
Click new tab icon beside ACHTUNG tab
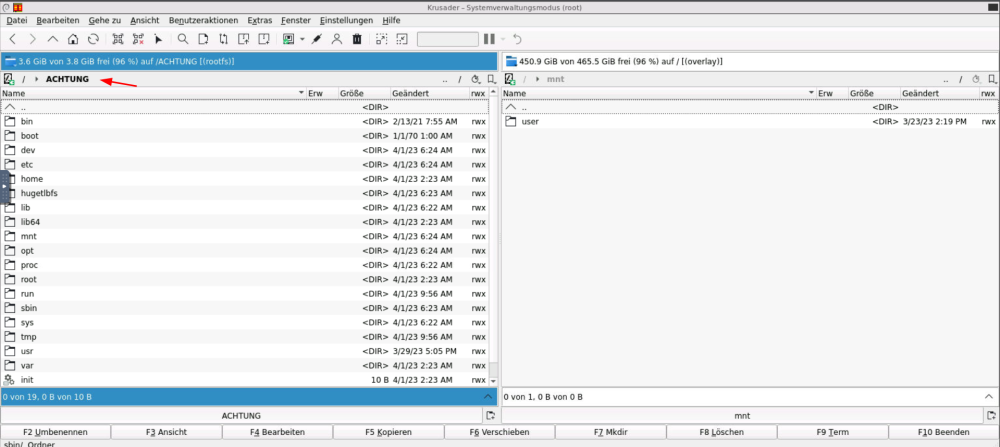pos(490,415)
